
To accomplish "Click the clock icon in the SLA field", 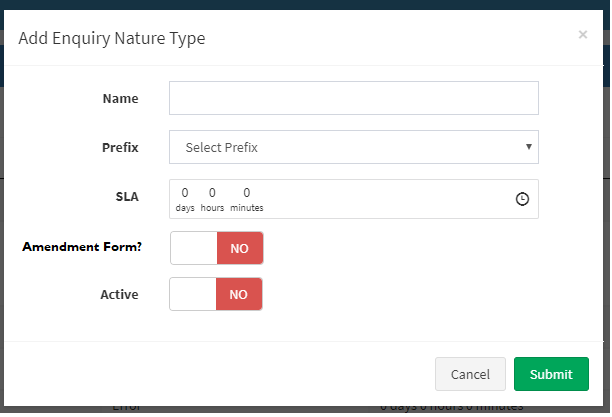I will click(522, 199).
